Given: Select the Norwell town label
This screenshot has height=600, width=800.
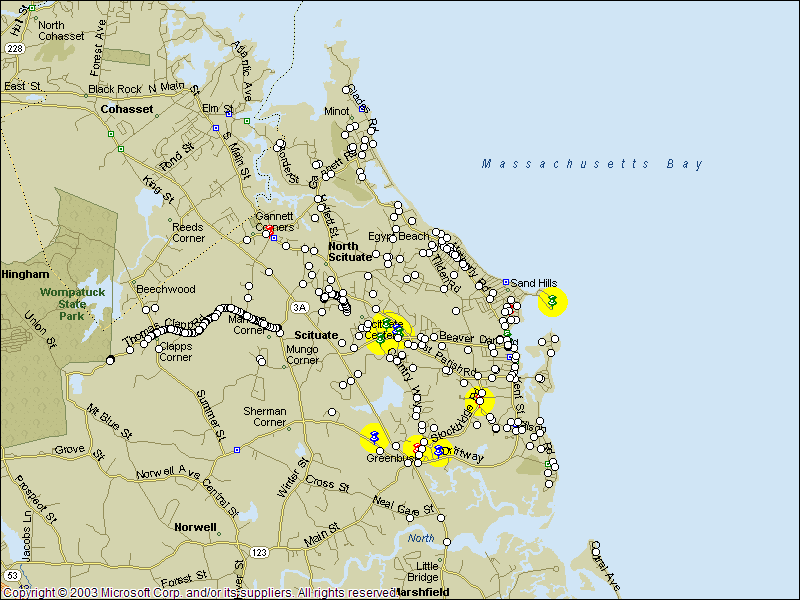Looking at the screenshot, I should [x=195, y=527].
